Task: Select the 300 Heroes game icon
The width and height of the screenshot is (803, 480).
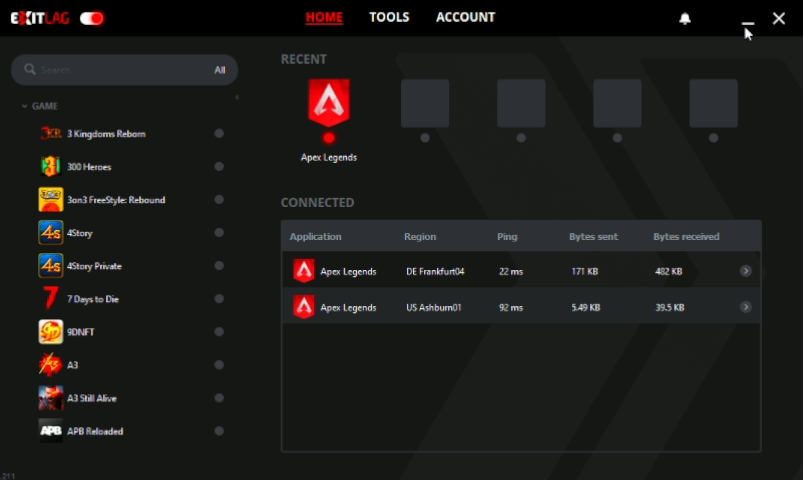Action: (x=51, y=166)
